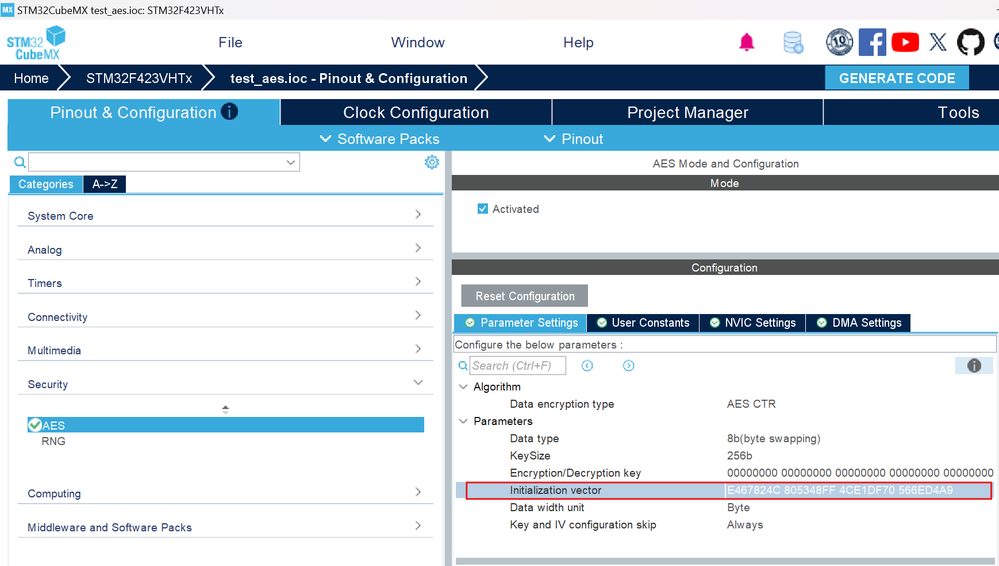Viewport: 999px width, 566px height.
Task: Go to next parameter search result arrow
Action: 628,366
